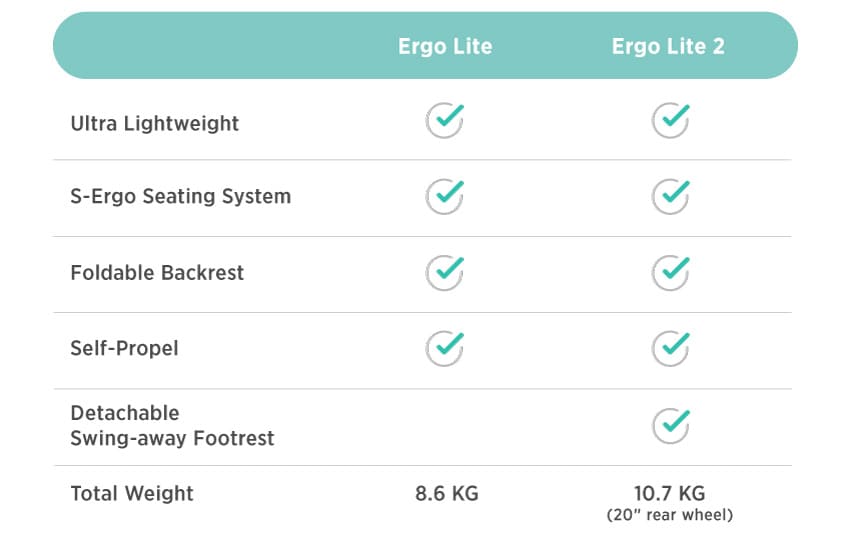Click the 8.6 KG weight value
Viewport: 850px width, 551px height.
pyautogui.click(x=447, y=494)
